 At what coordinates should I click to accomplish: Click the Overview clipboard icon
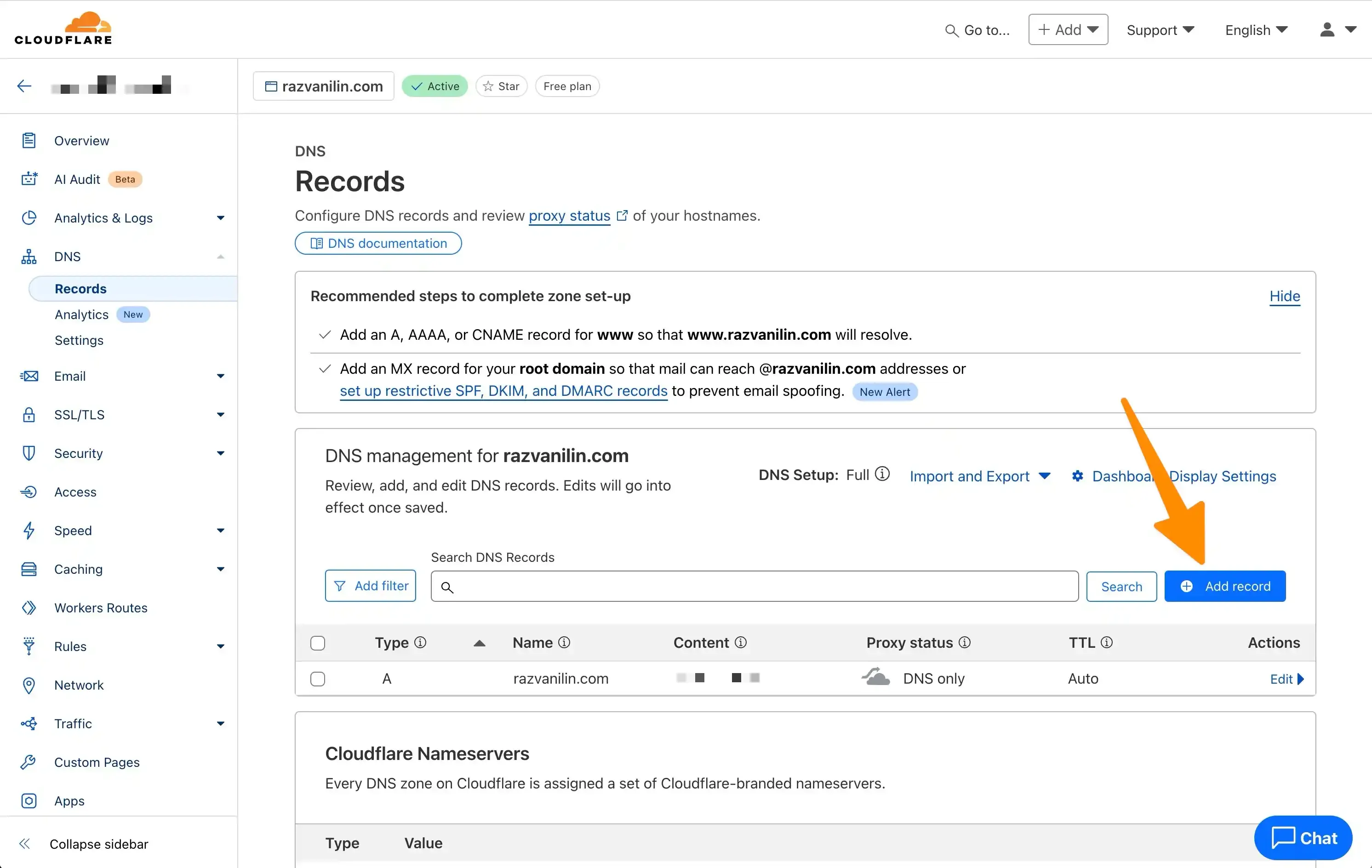tap(29, 141)
